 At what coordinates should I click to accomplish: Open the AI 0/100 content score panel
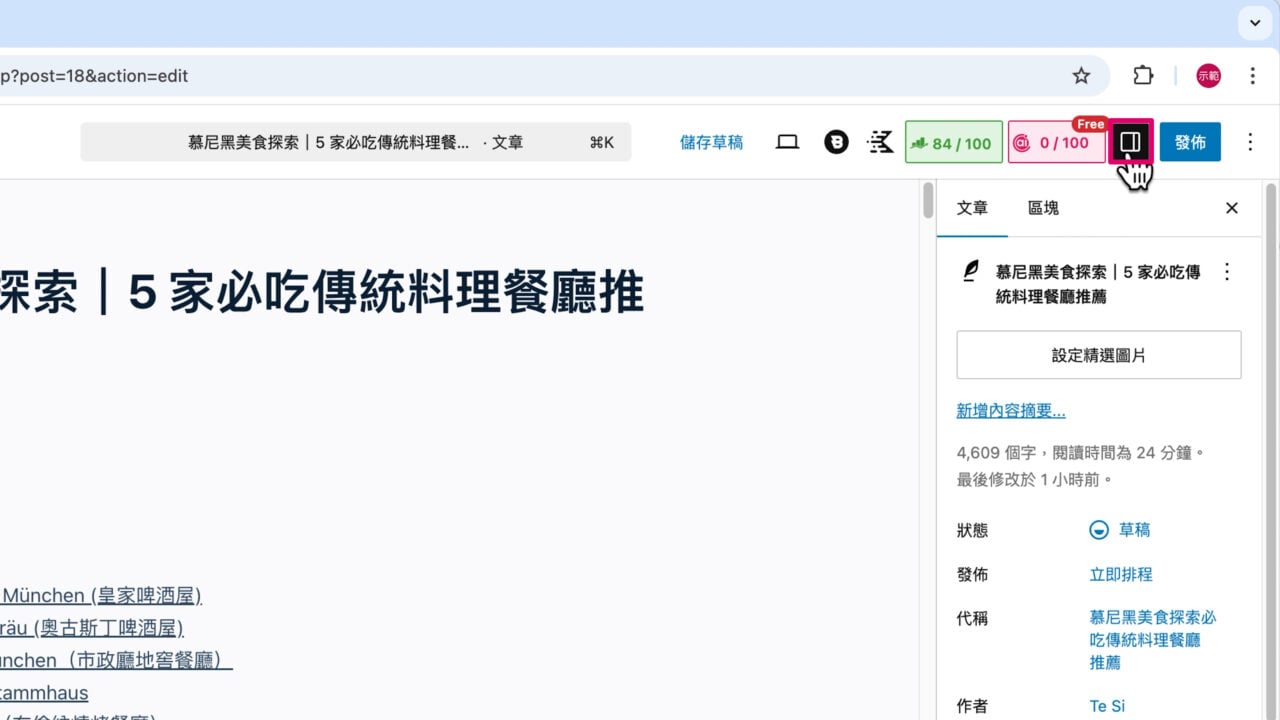[1056, 142]
